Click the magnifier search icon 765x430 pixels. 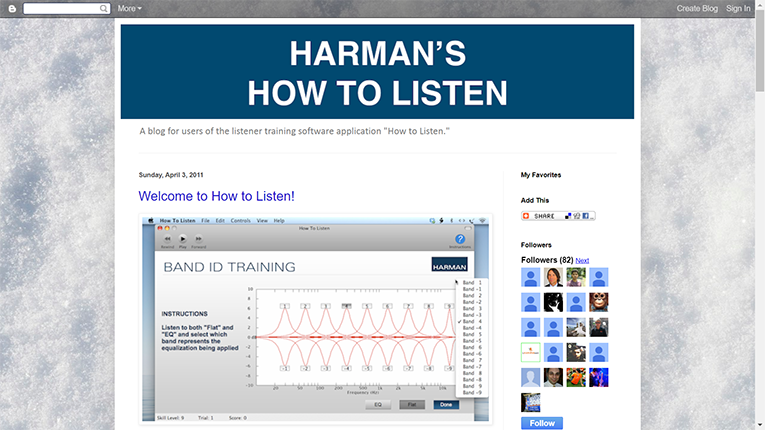point(103,8)
